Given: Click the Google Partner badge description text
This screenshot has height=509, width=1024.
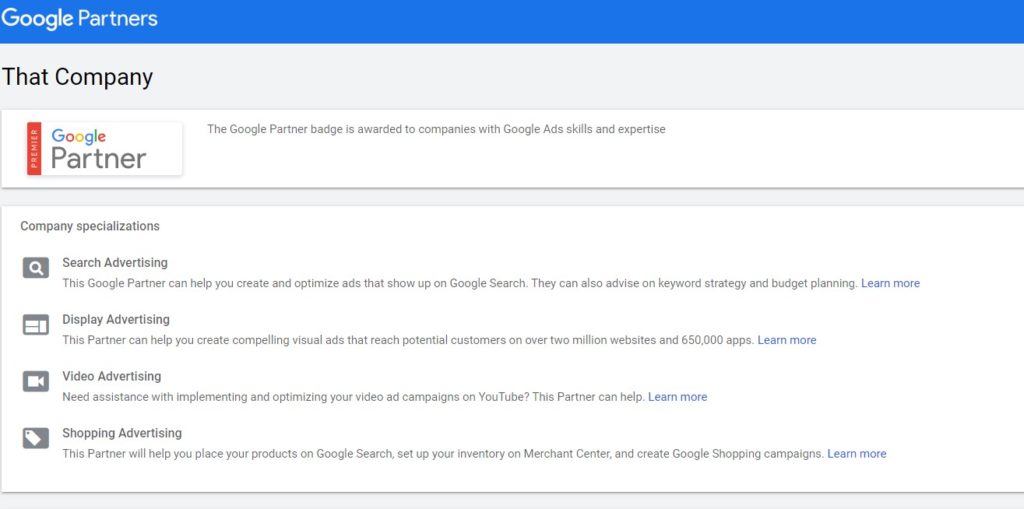Looking at the screenshot, I should (x=436, y=129).
